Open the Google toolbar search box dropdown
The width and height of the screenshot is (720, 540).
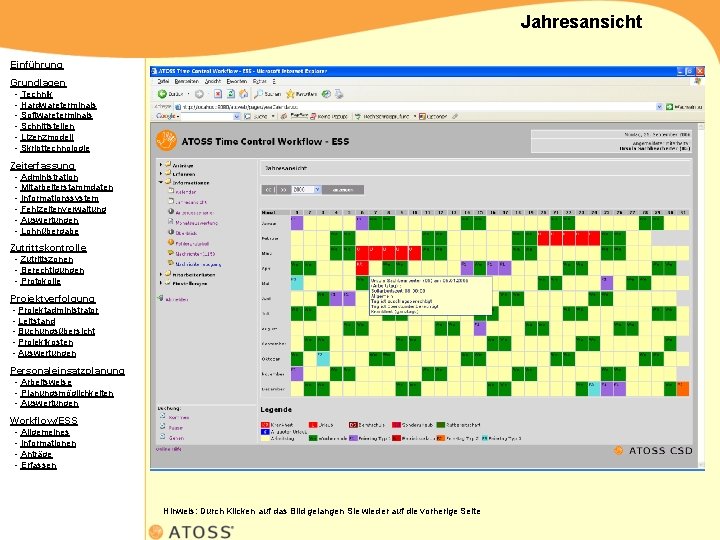tap(237, 117)
